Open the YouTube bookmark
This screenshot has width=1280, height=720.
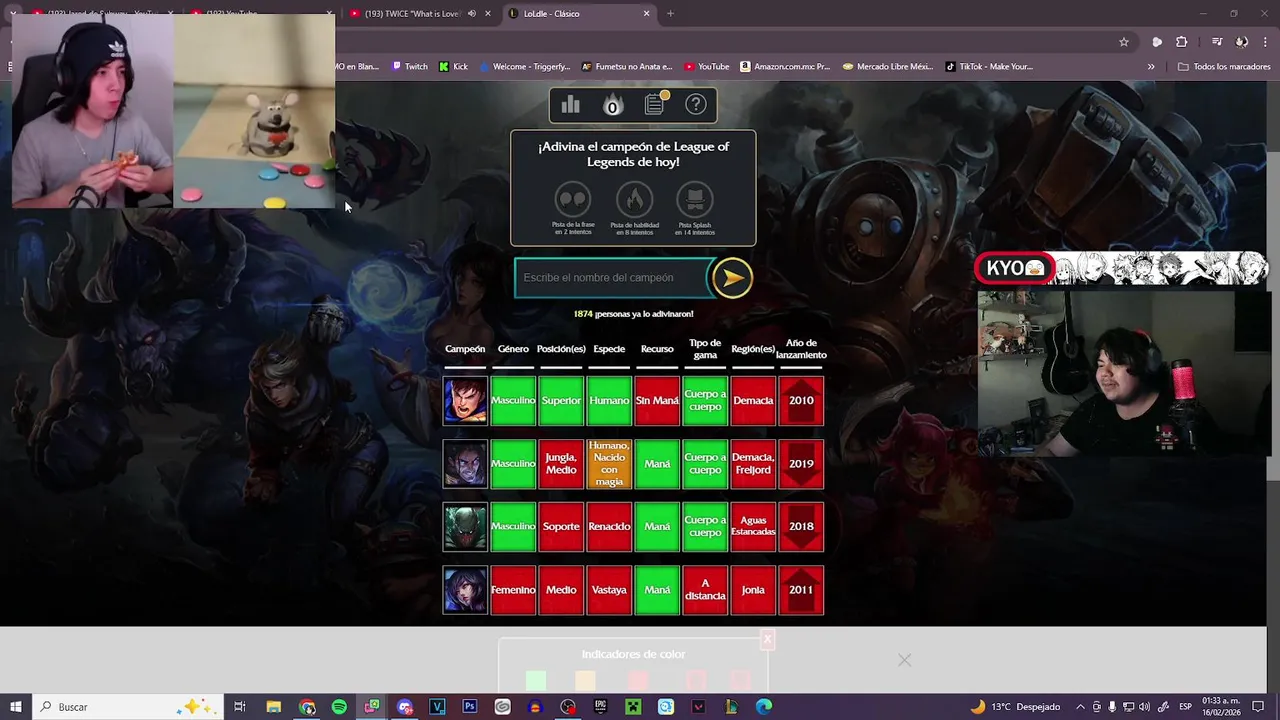(x=707, y=67)
